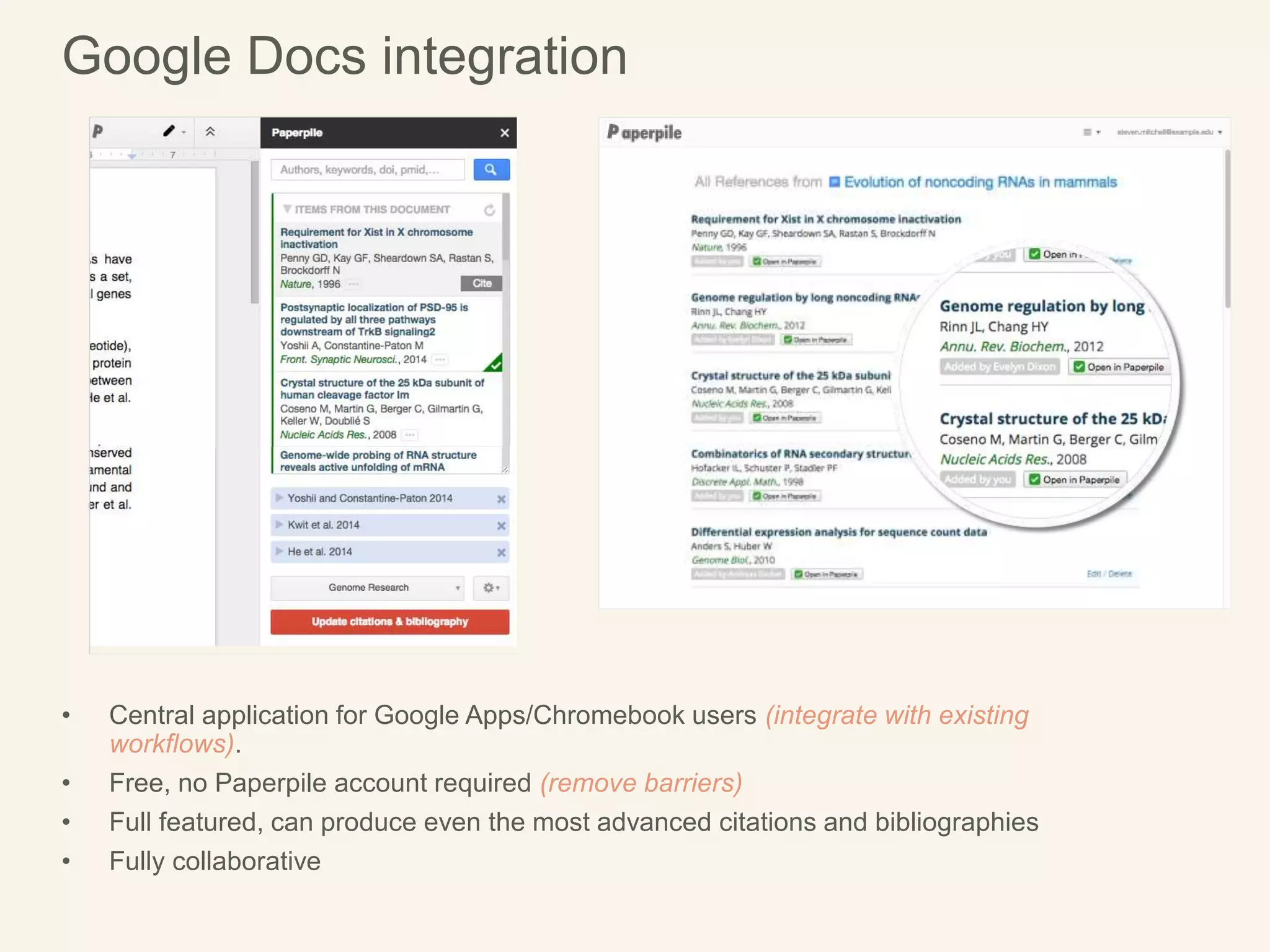
Task: Open more options dots next to Front. Synaptic Neurosci. 2014
Action: [x=440, y=359]
